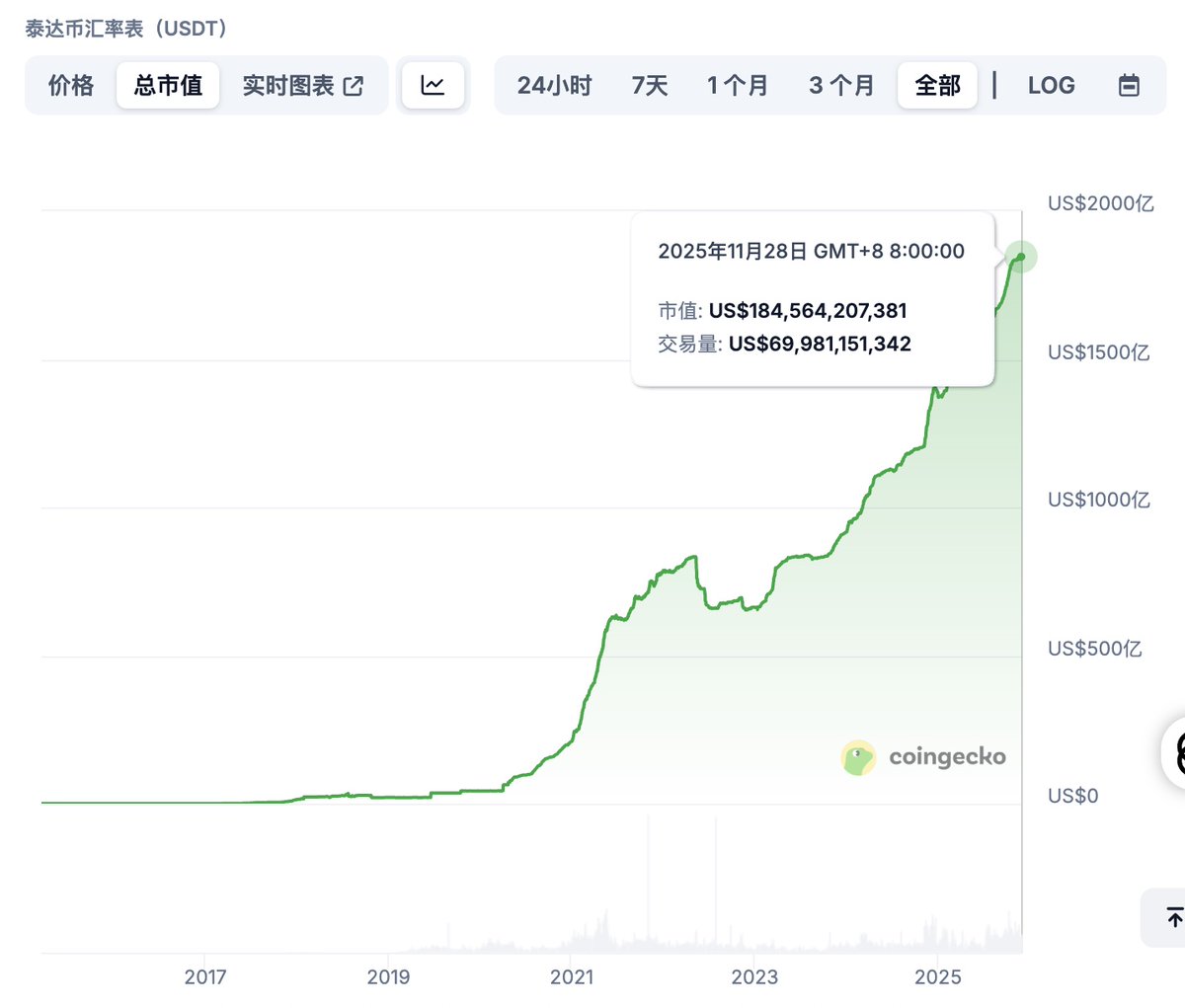
Task: Click the highlighted data point on the chart line
Action: click(1021, 257)
